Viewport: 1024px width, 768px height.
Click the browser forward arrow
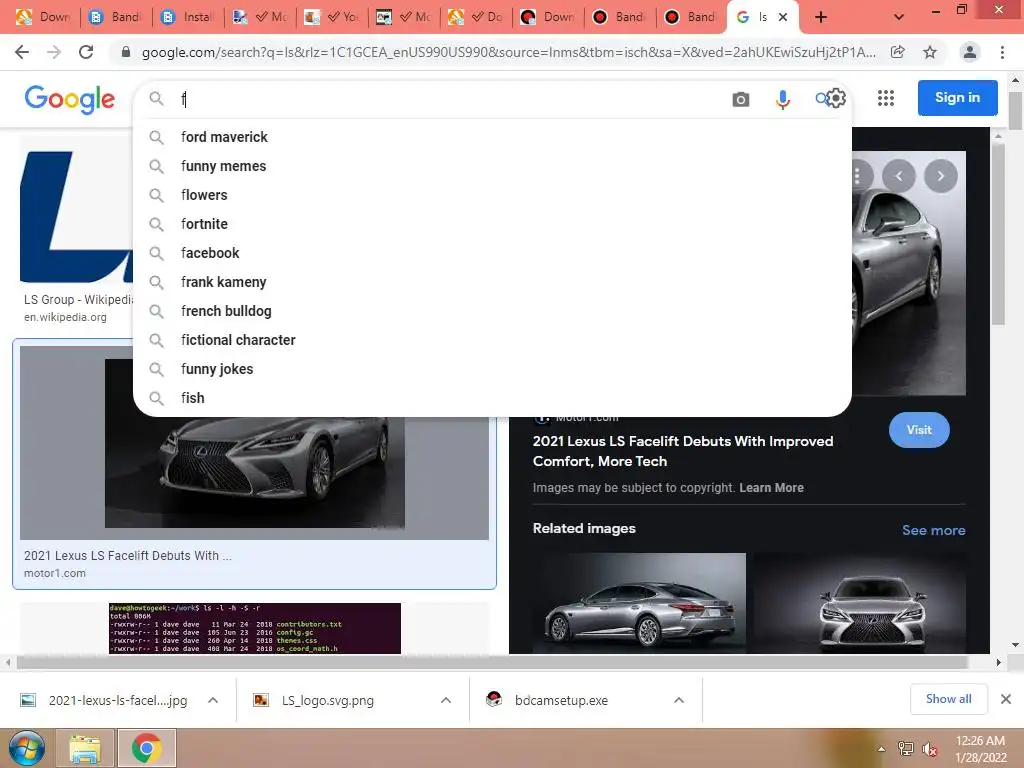coord(54,52)
